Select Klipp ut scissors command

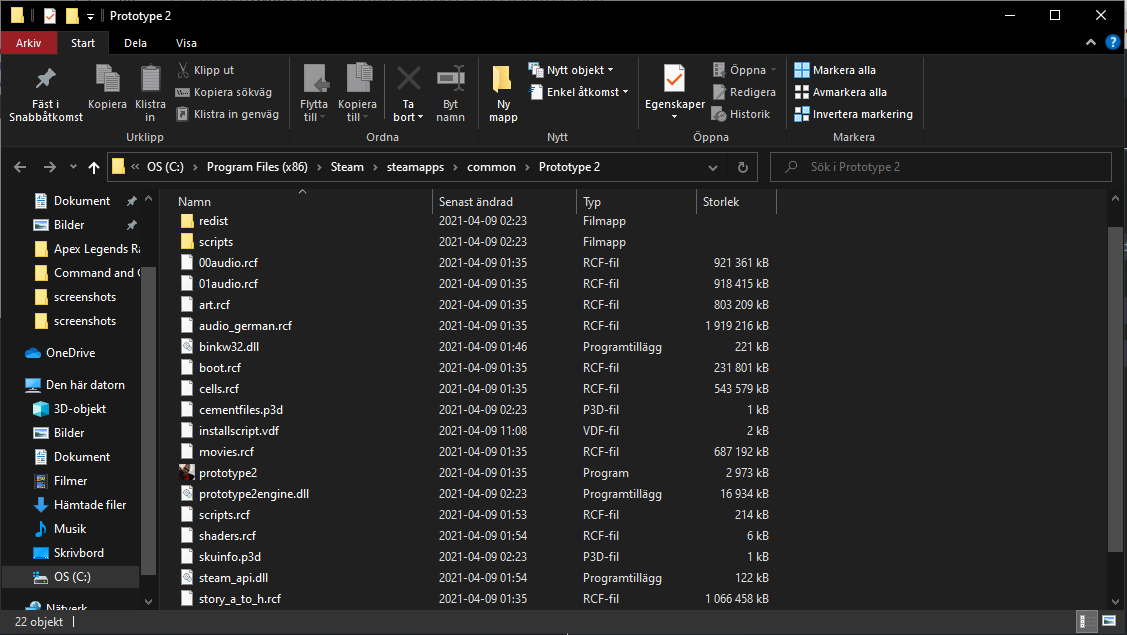pyautogui.click(x=206, y=70)
